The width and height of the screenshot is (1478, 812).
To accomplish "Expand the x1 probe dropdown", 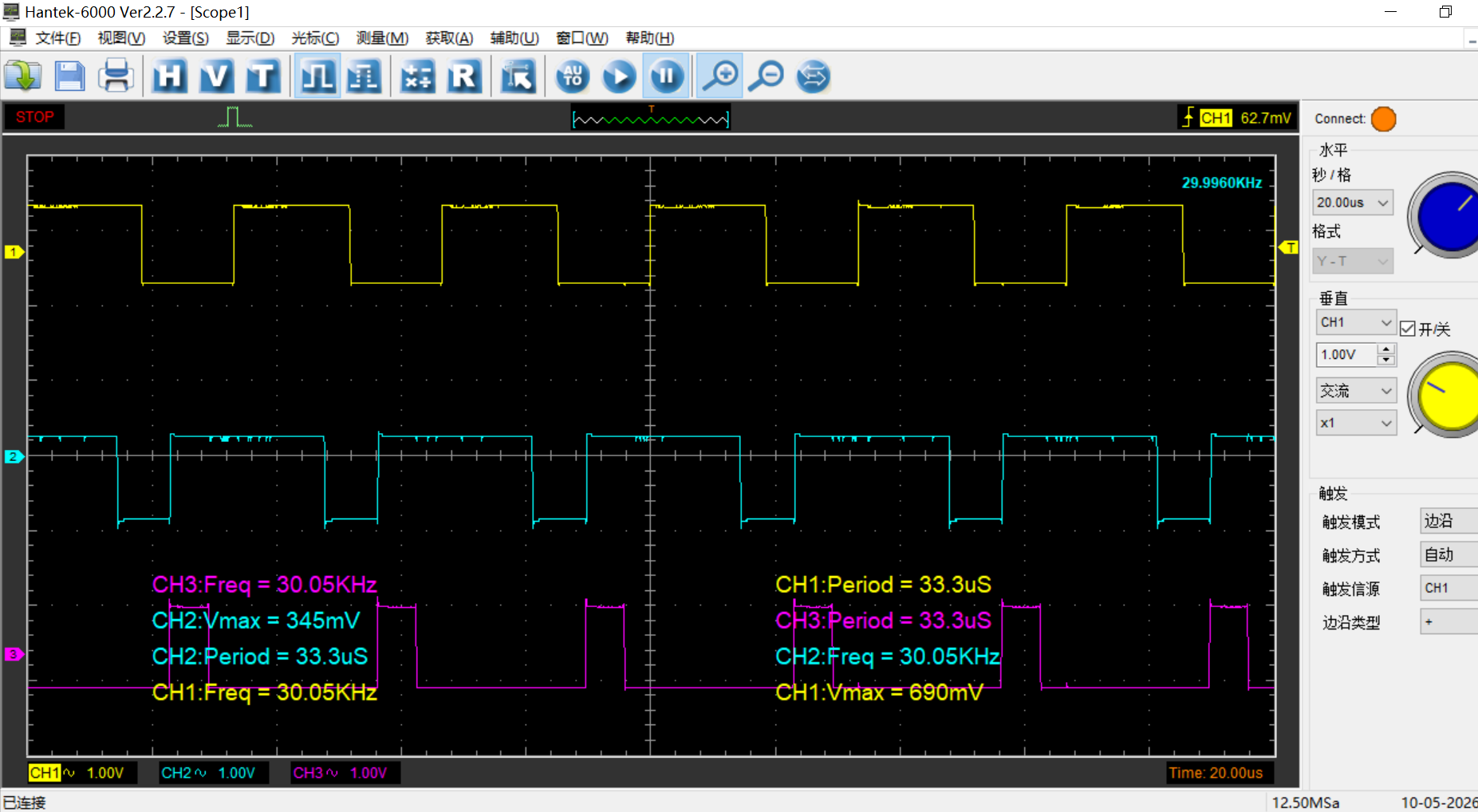I will [1356, 423].
